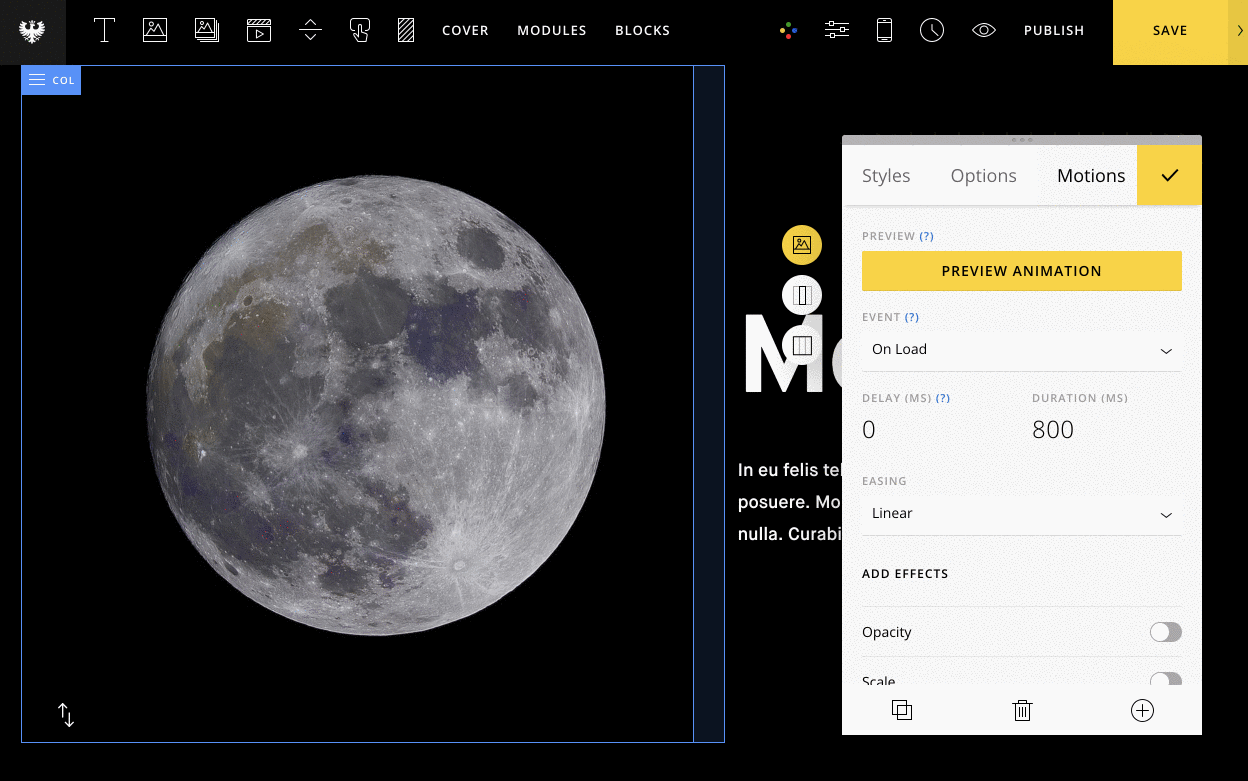Image resolution: width=1248 pixels, height=781 pixels.
Task: Open the mobile device preview icon
Action: pos(884,30)
